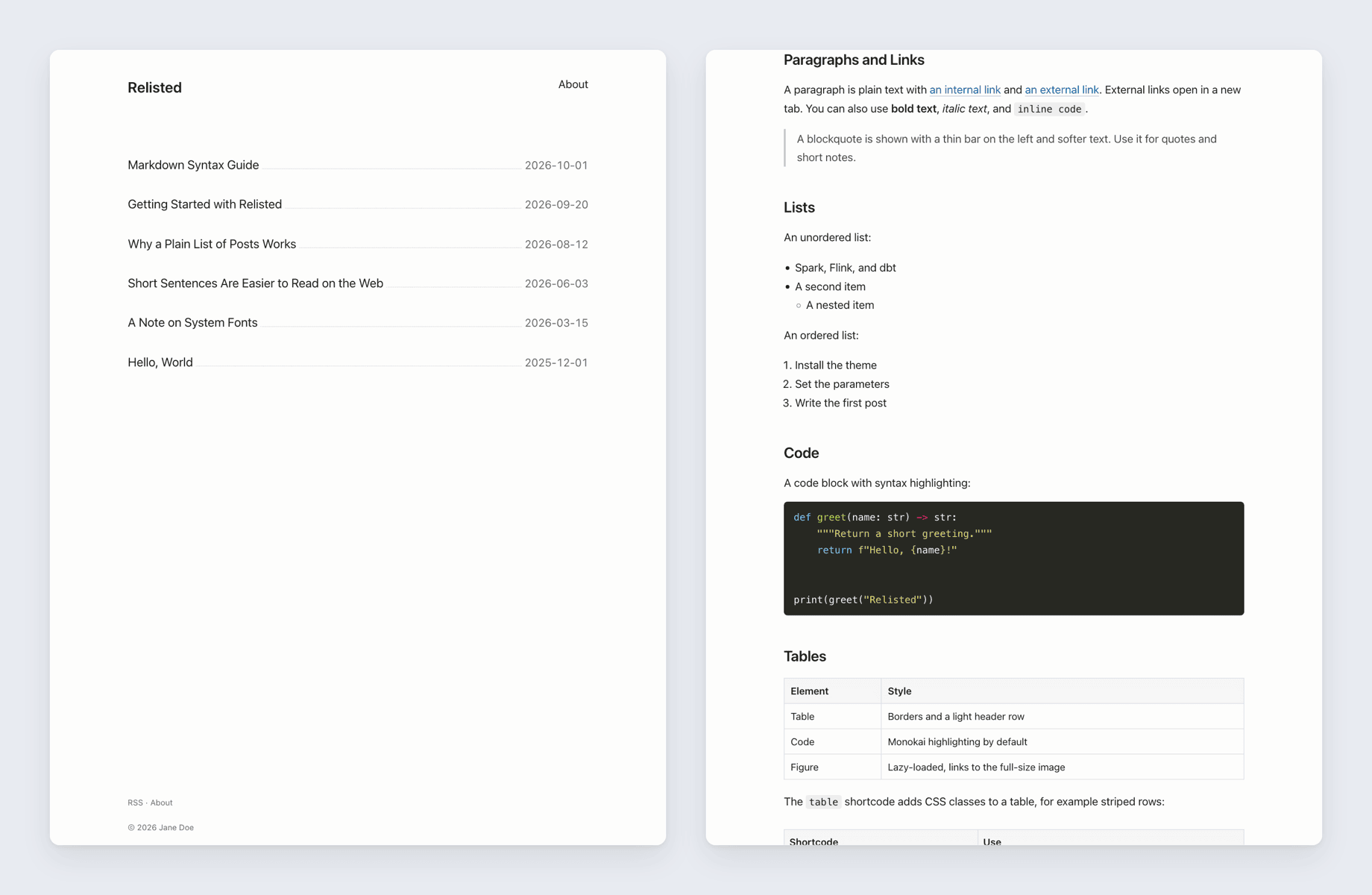Open Short Sentences Are Easier to Read post
This screenshot has width=1372, height=895.
tap(255, 283)
